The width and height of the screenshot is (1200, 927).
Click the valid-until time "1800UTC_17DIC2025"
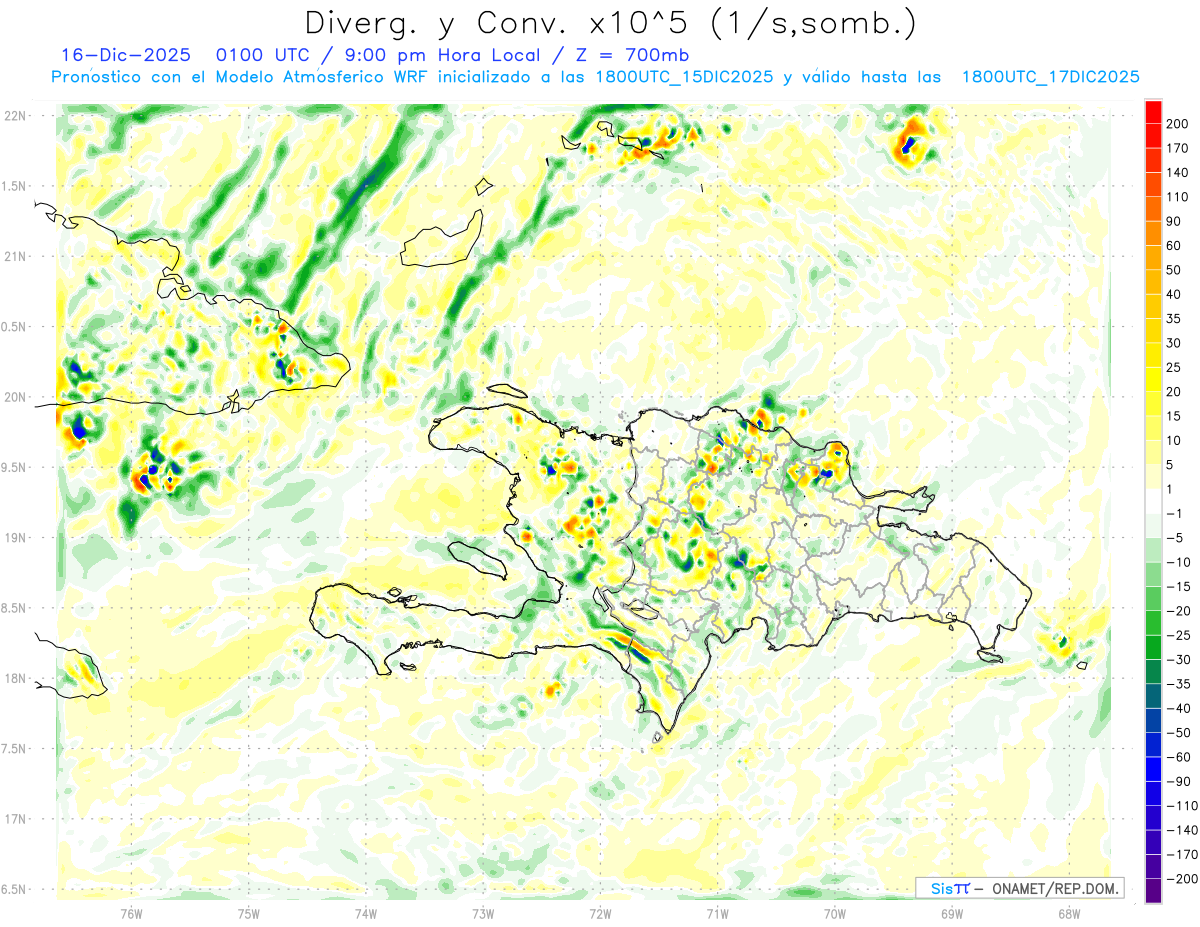pyautogui.click(x=1051, y=76)
